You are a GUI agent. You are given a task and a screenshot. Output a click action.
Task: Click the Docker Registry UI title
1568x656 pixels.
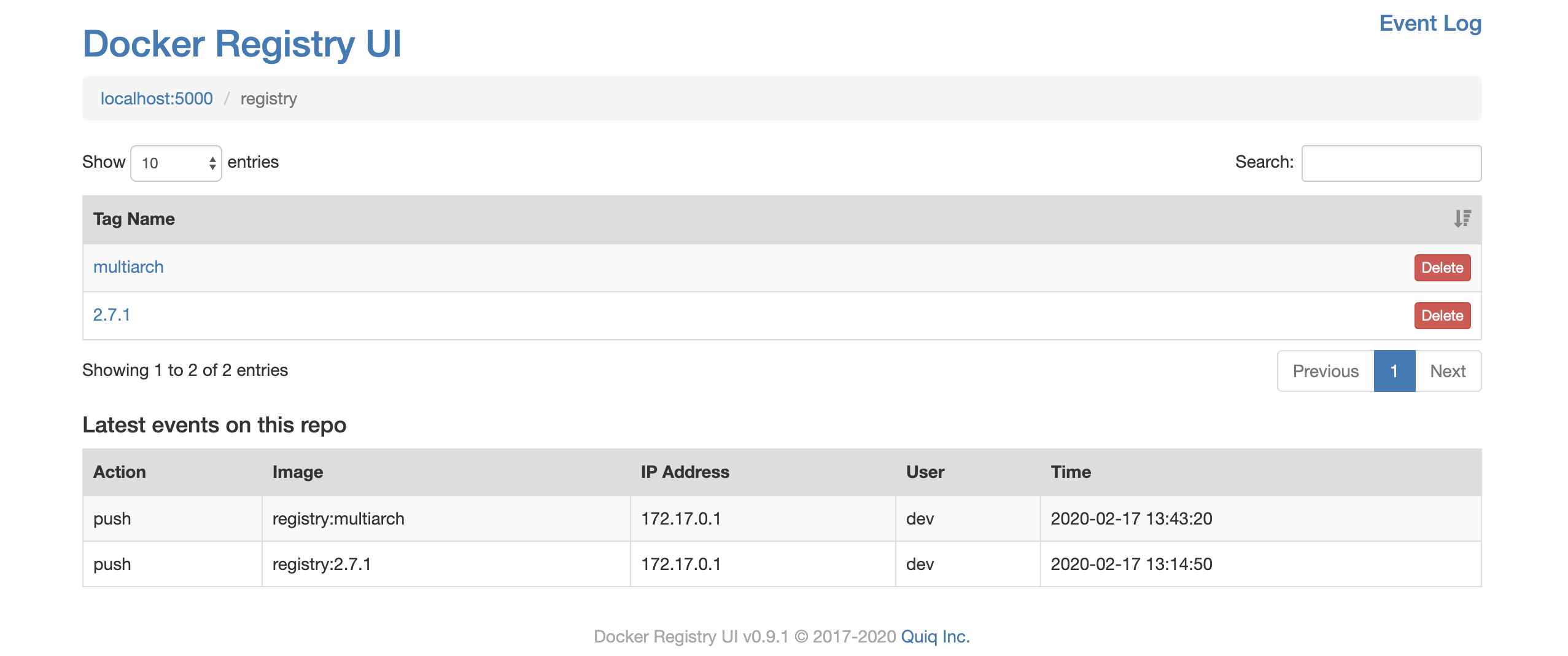pyautogui.click(x=242, y=44)
